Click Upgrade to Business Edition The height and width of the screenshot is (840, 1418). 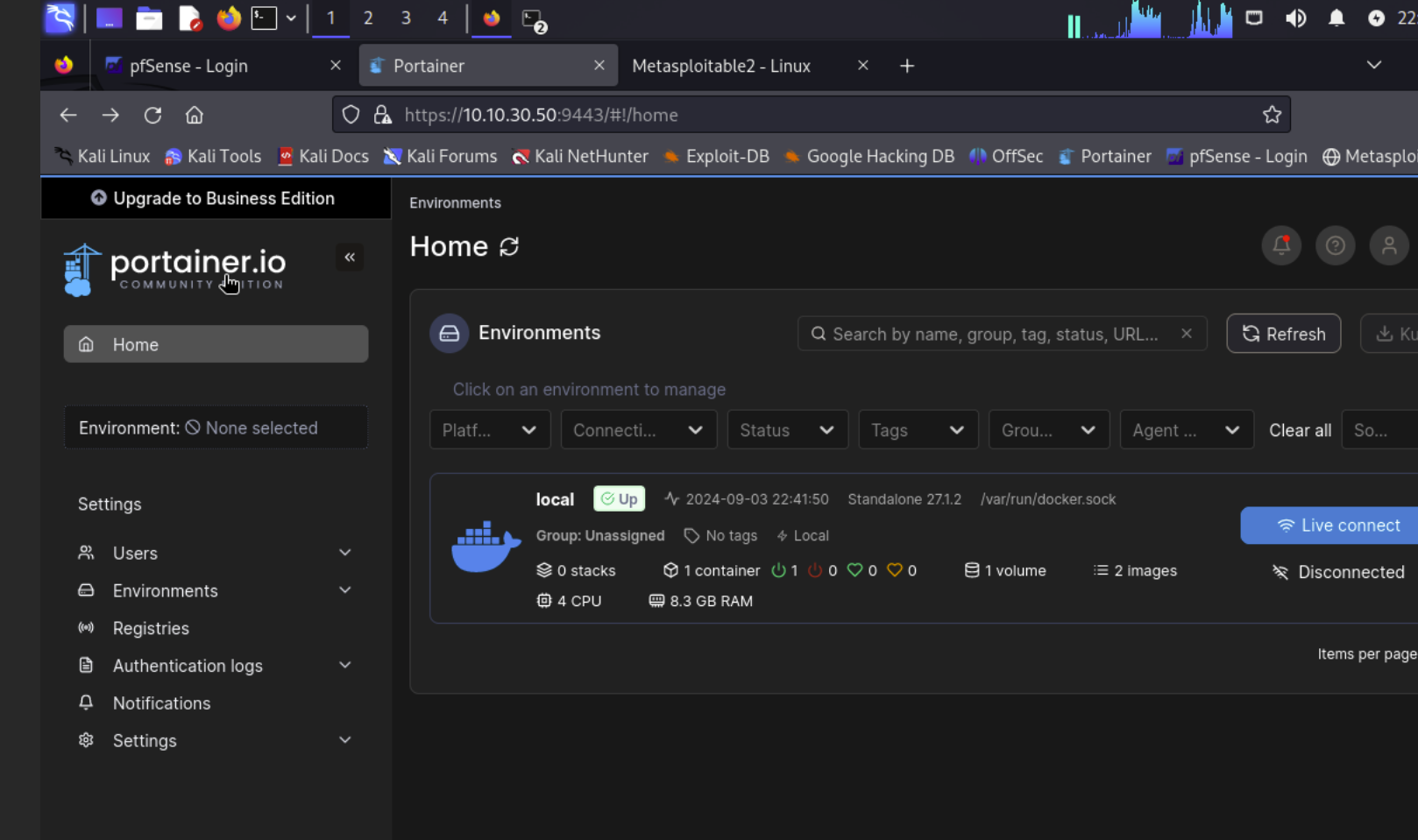coord(214,198)
